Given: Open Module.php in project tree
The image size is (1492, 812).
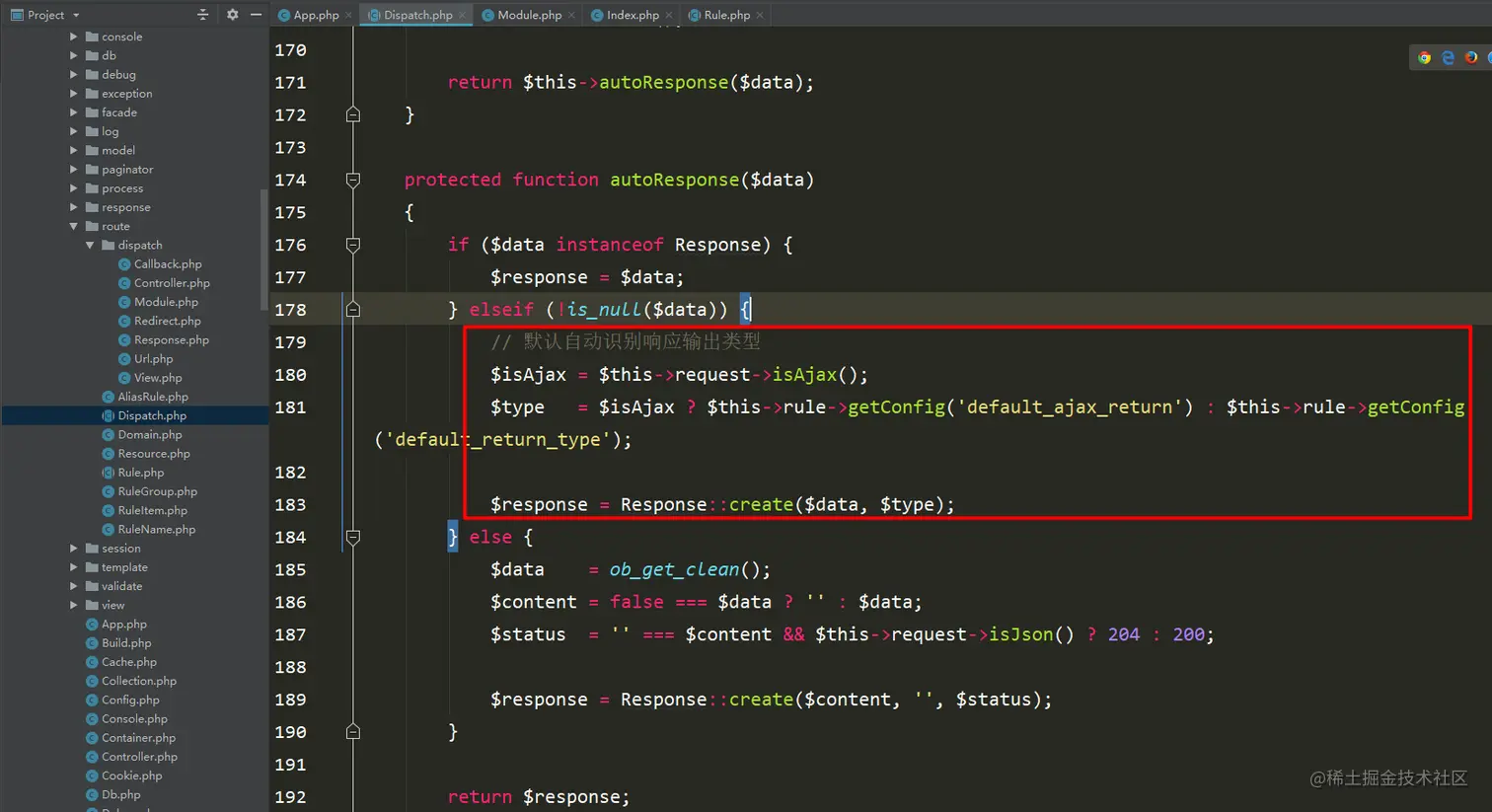Looking at the screenshot, I should pos(158,302).
